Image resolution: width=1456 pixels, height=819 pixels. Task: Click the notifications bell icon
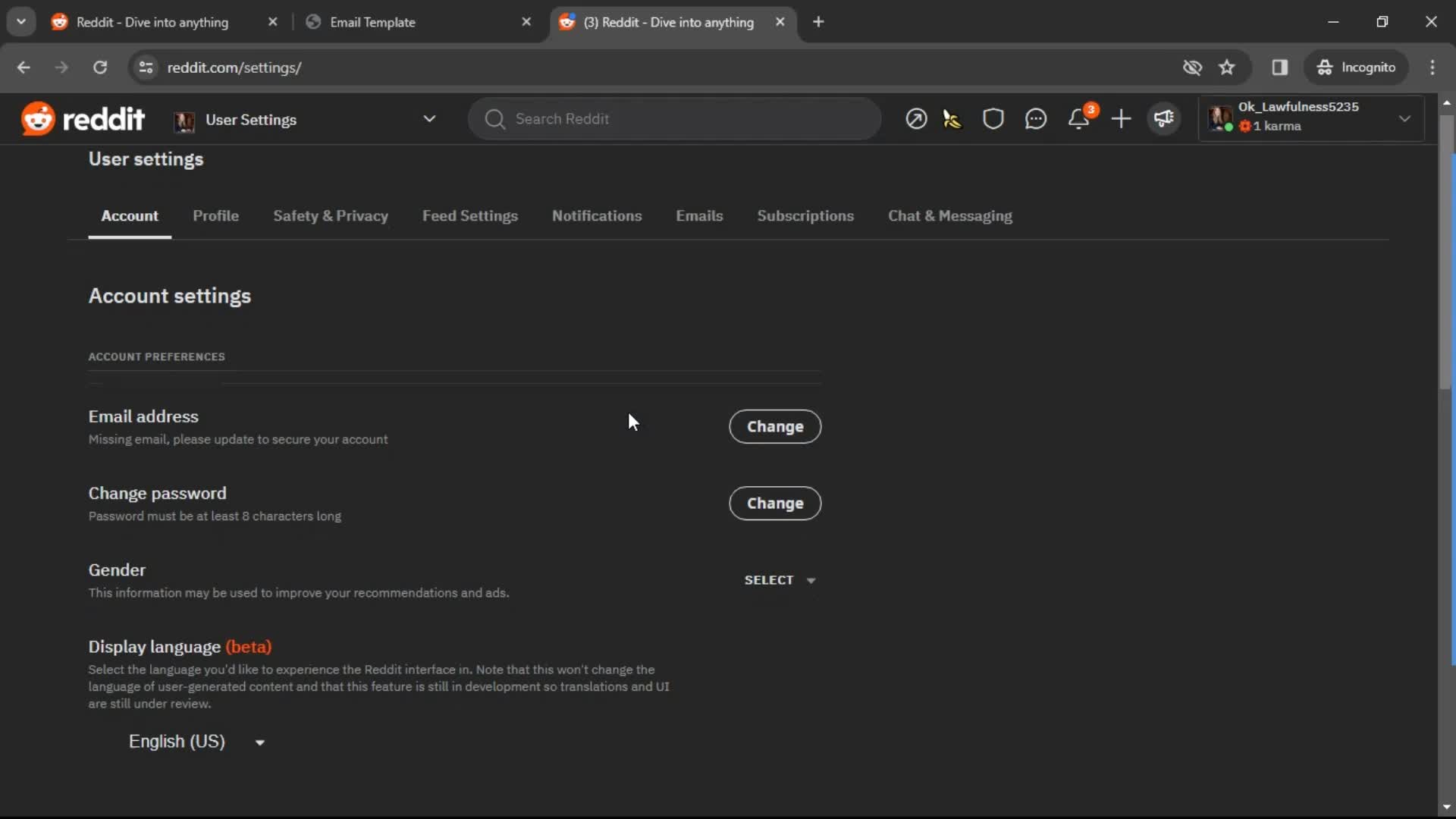(x=1078, y=118)
